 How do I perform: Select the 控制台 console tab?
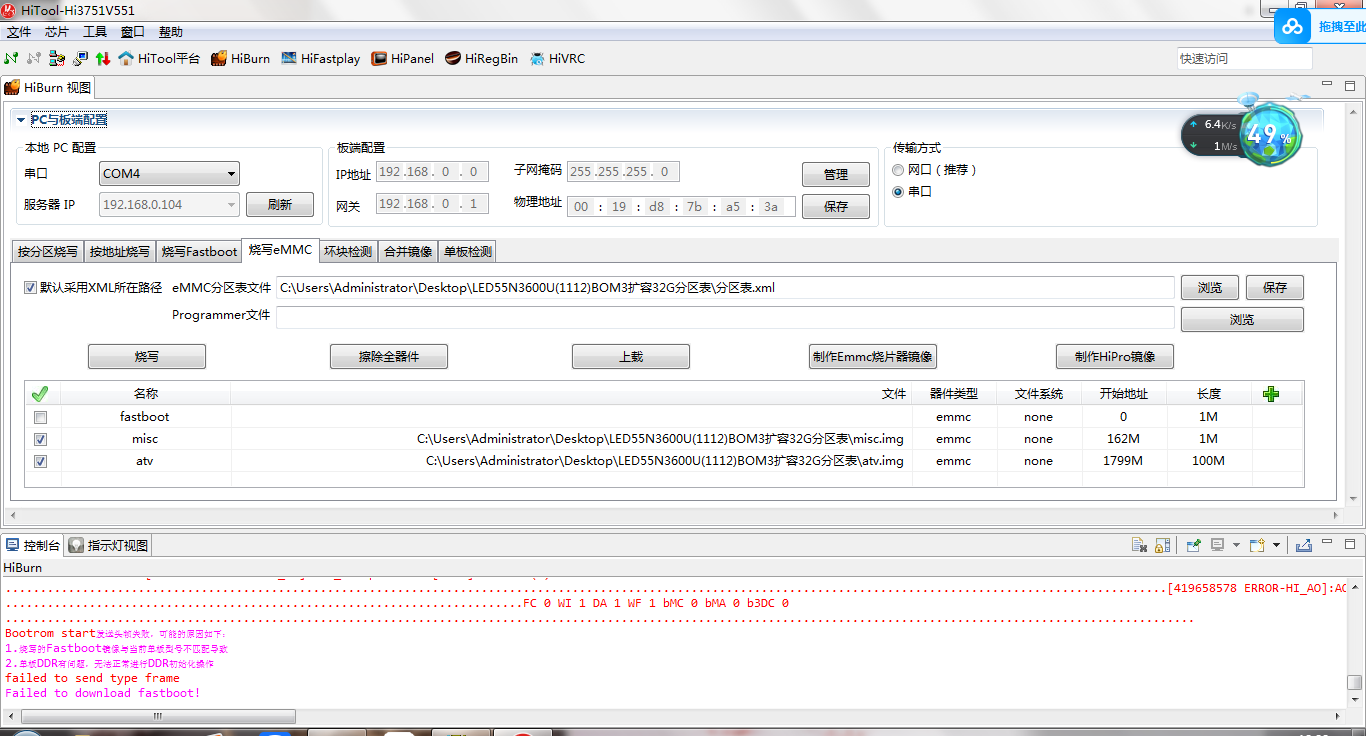click(x=33, y=545)
